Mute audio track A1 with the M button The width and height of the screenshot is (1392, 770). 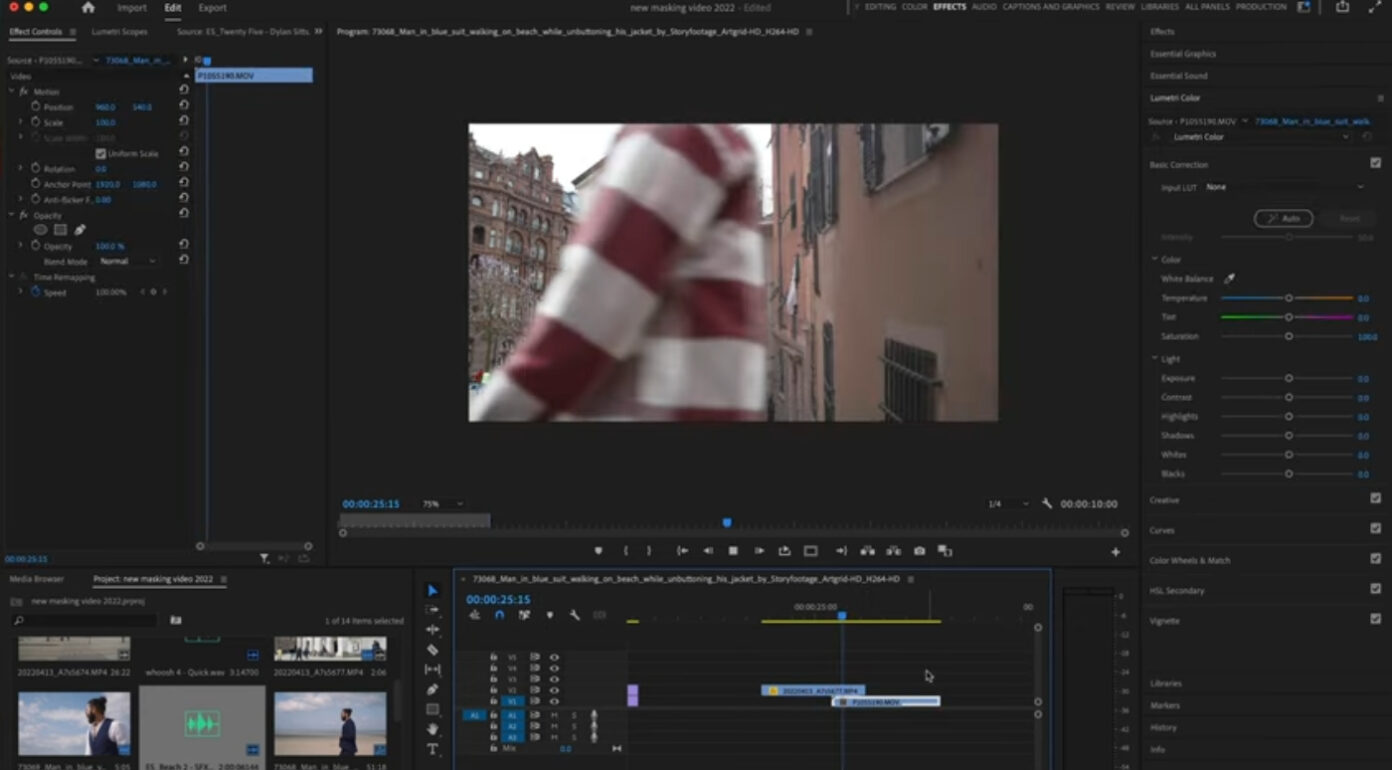(555, 716)
